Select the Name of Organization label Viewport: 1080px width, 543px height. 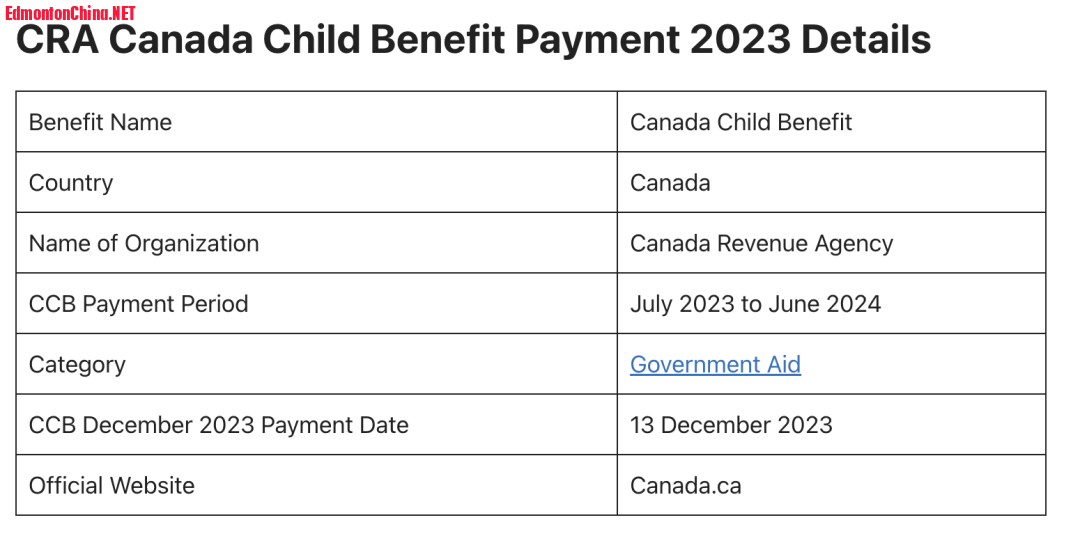pos(144,243)
